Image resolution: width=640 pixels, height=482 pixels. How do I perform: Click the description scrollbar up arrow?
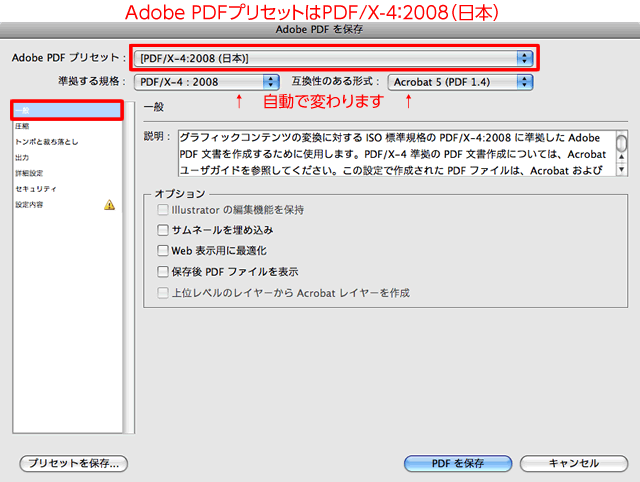[622, 157]
